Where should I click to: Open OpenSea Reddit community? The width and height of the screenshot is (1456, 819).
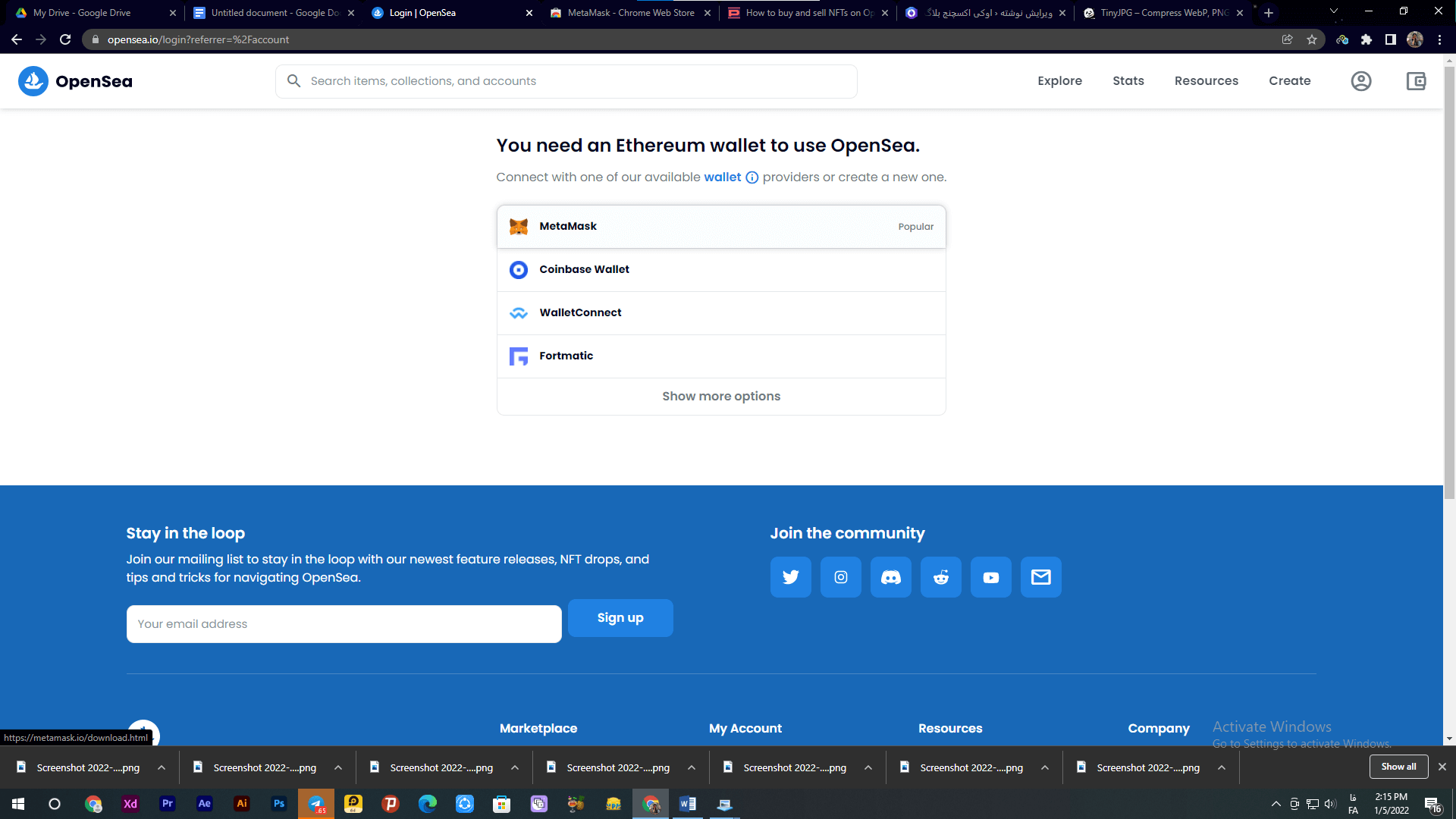pos(941,577)
